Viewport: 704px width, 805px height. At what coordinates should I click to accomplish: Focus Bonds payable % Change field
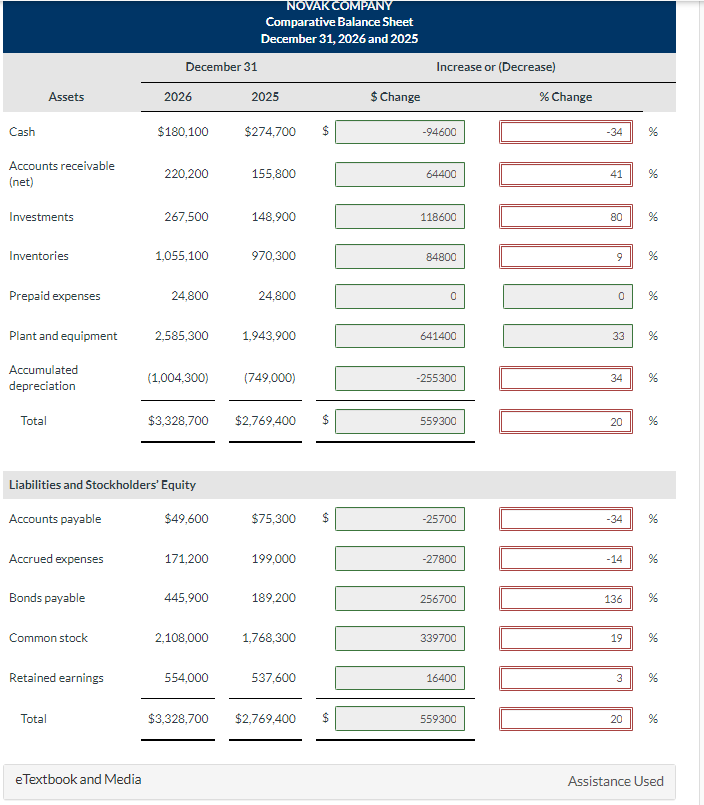pos(565,599)
